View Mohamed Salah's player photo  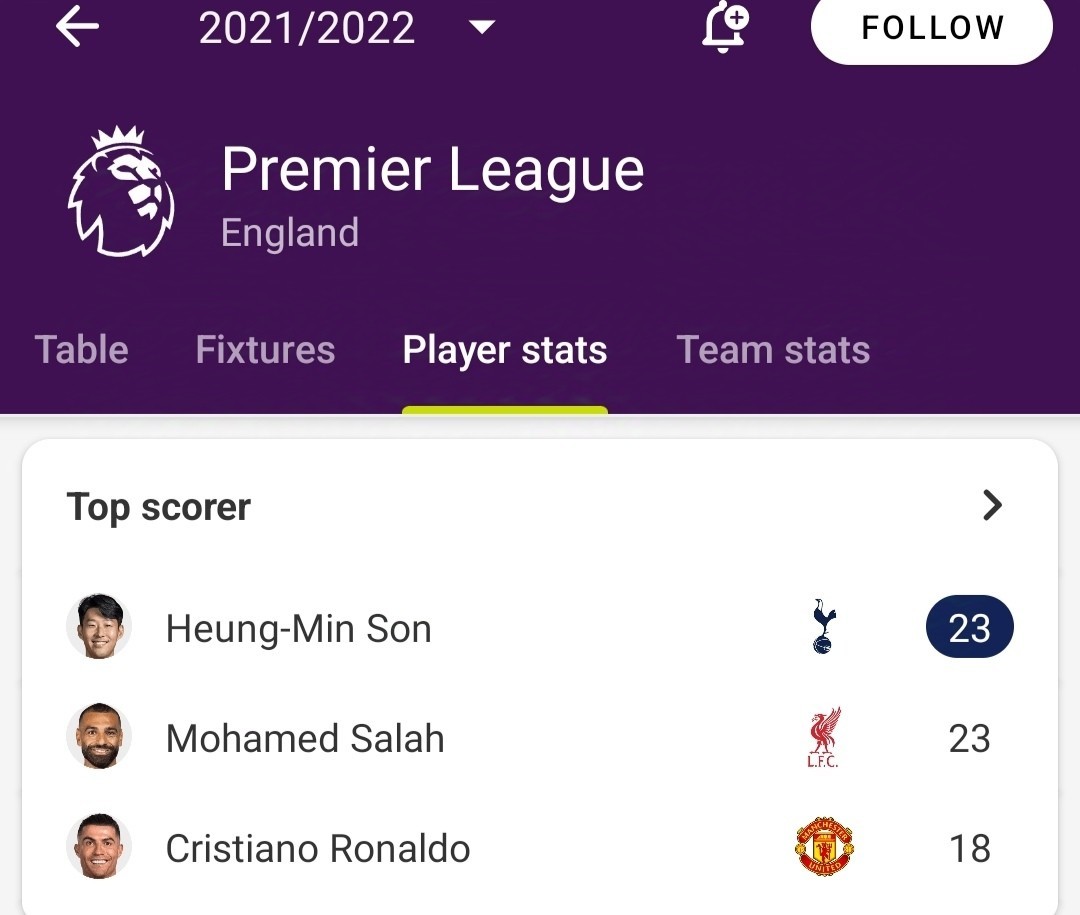click(x=99, y=736)
